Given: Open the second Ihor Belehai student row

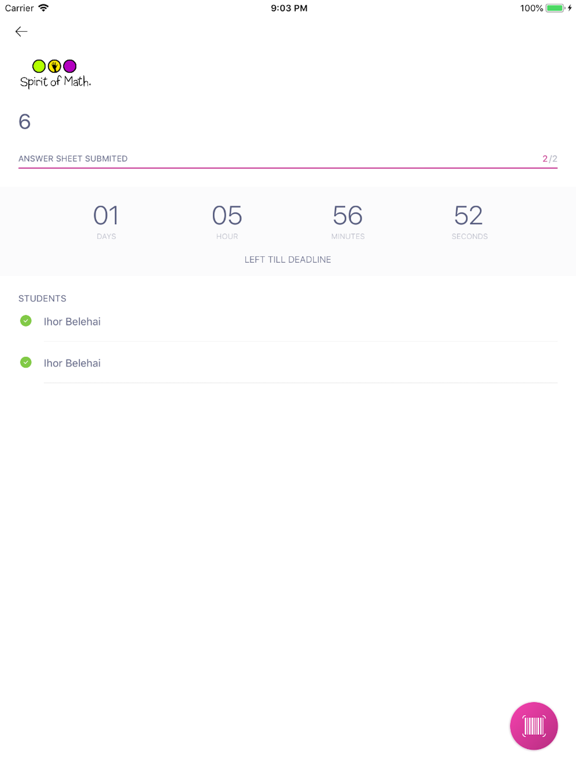Looking at the screenshot, I should [288, 363].
